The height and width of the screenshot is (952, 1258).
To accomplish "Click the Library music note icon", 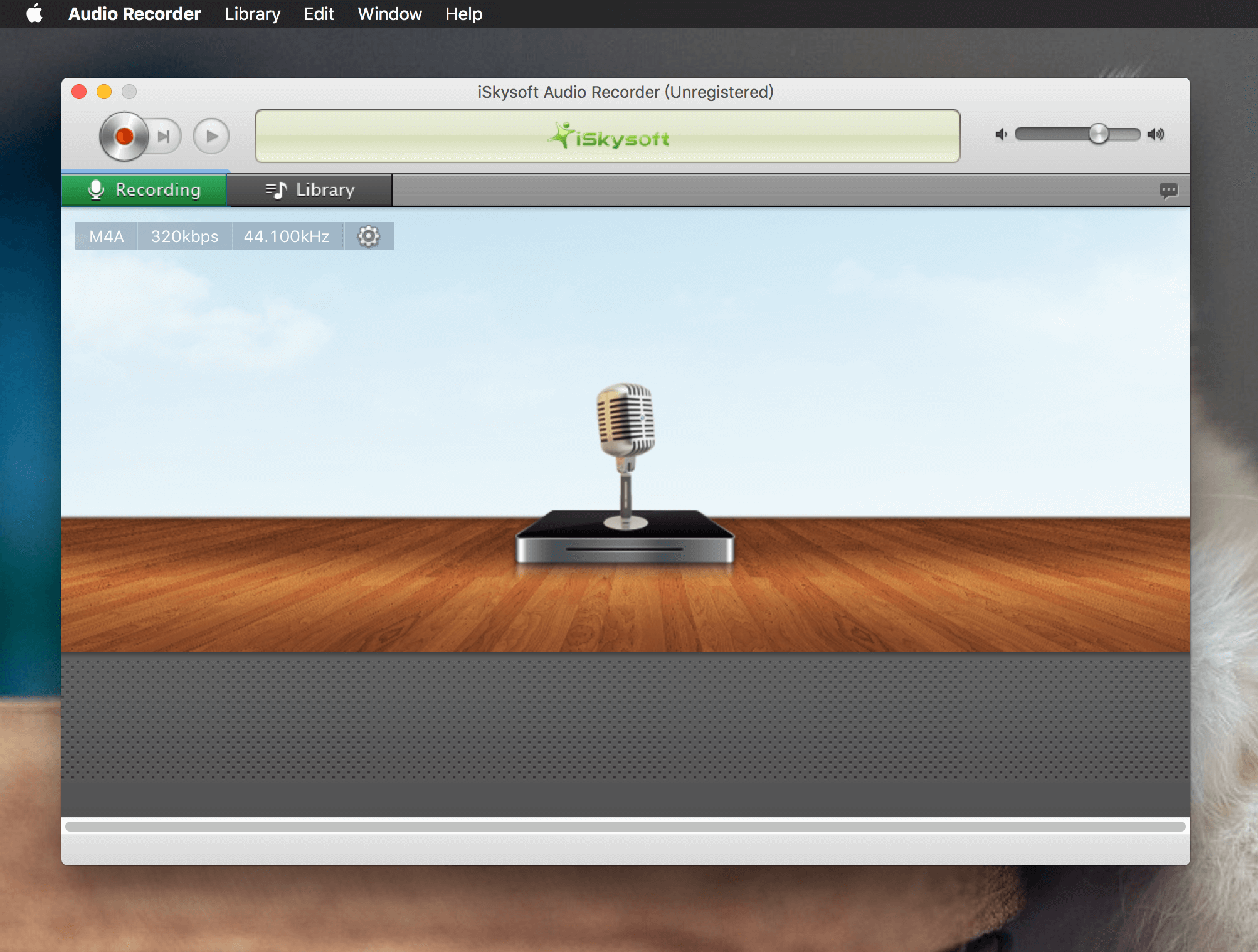I will tap(275, 189).
